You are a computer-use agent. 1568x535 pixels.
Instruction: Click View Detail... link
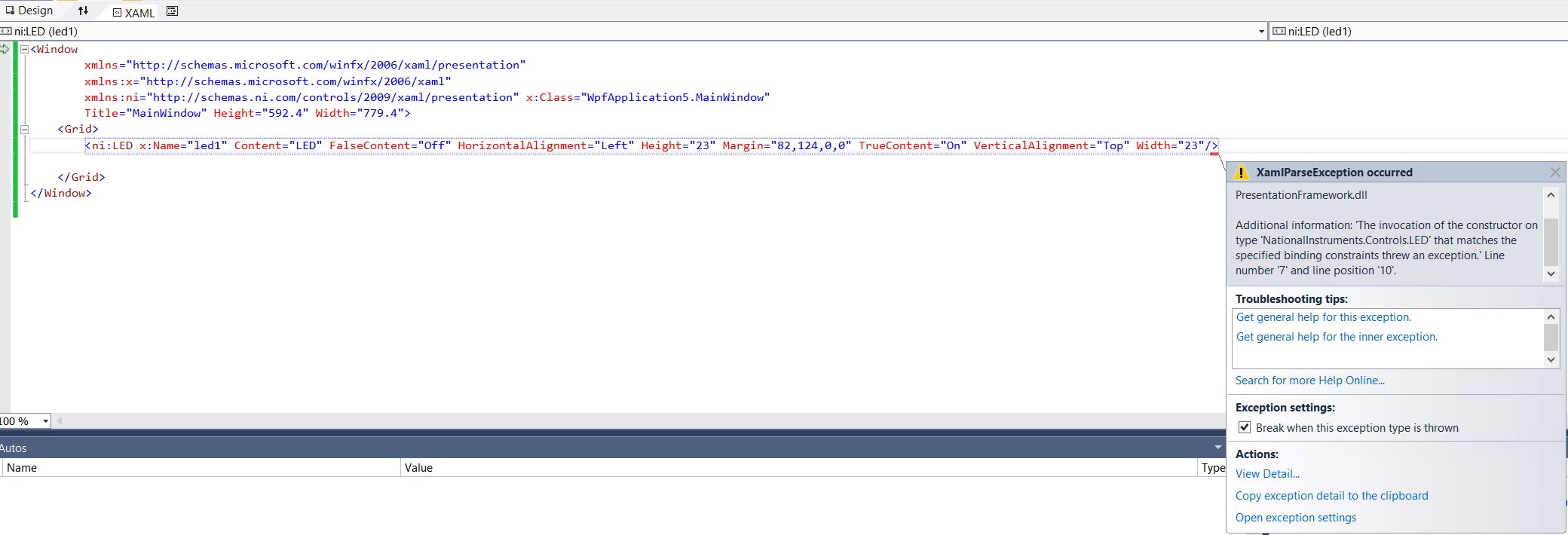1267,474
